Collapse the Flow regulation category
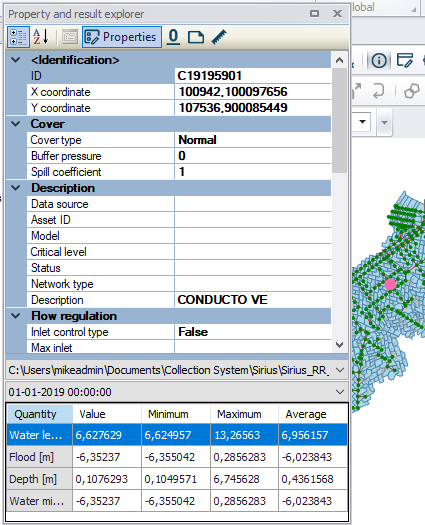Image resolution: width=425 pixels, height=525 pixels. tap(16, 316)
